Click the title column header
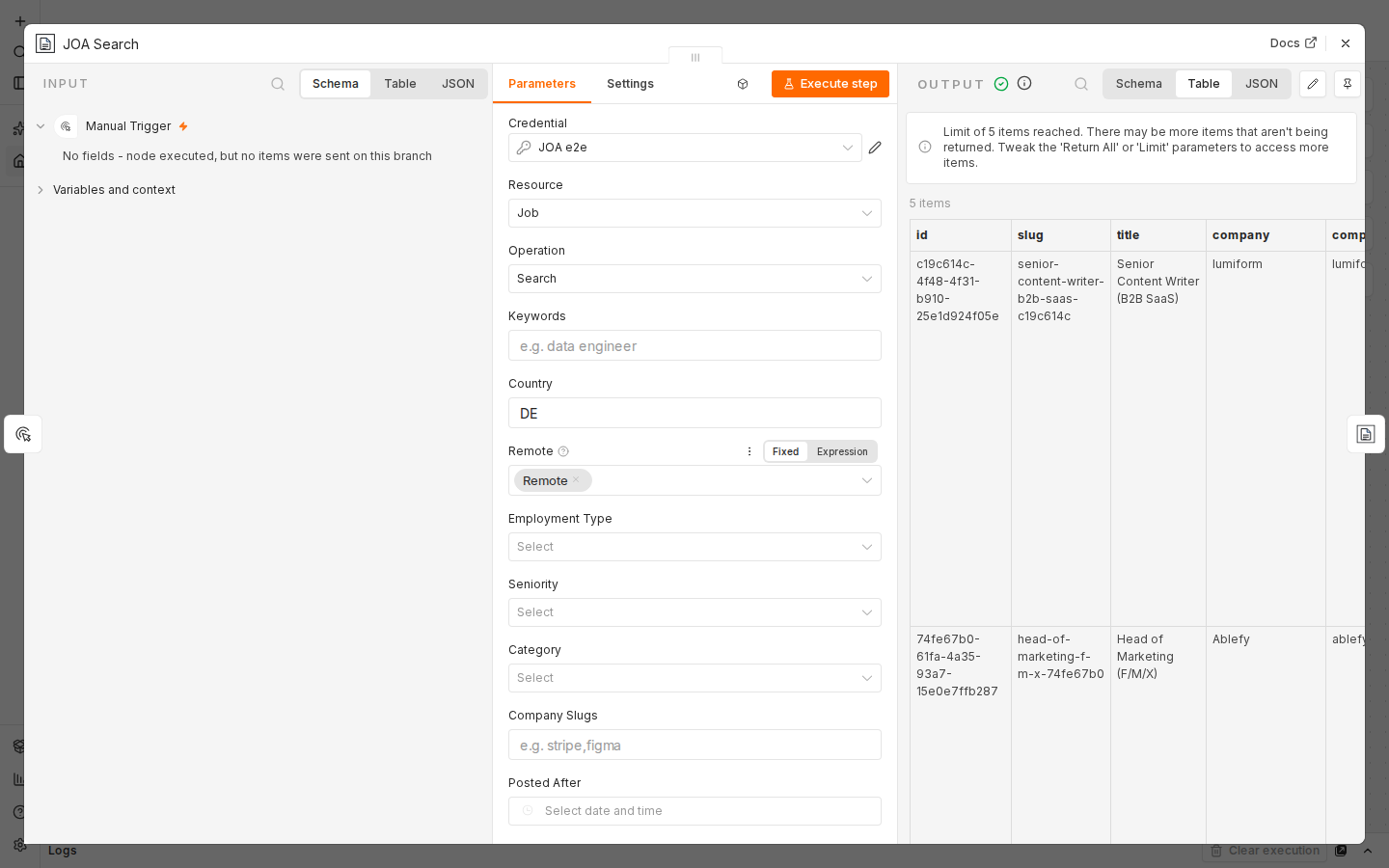The height and width of the screenshot is (868, 1389). tap(1158, 235)
